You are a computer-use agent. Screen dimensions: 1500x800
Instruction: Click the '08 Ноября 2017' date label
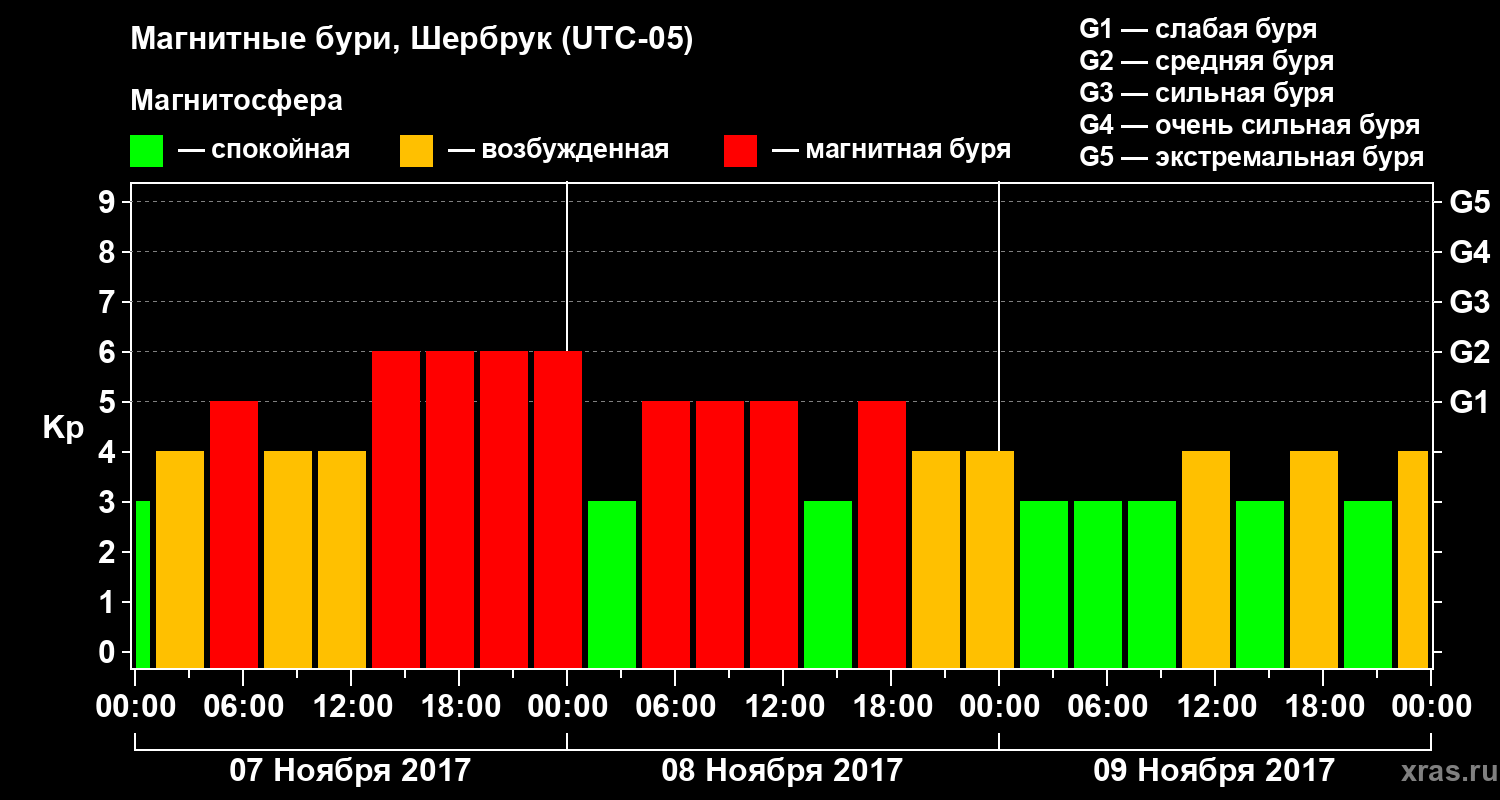coord(782,770)
